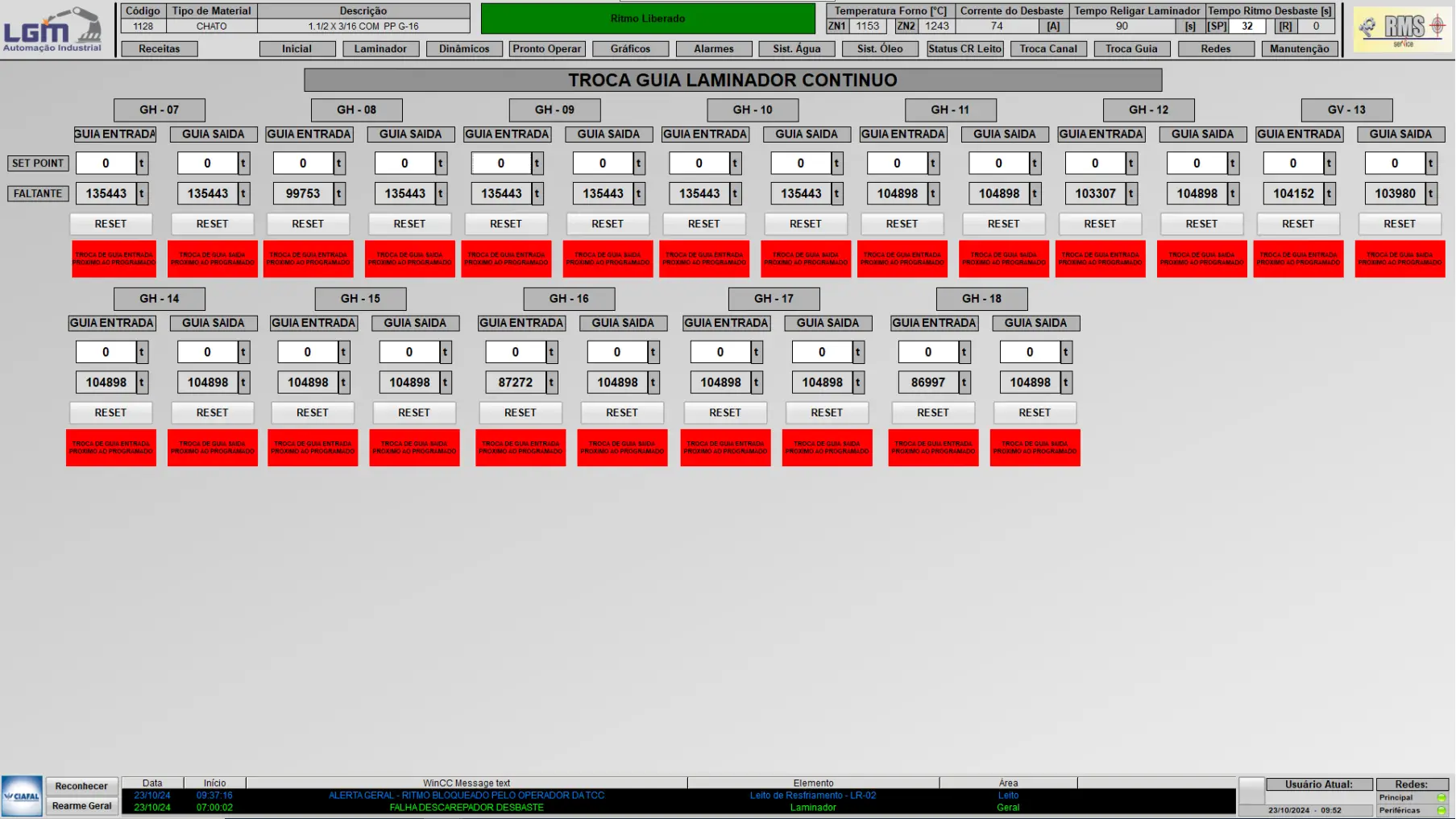Click the Periféricas network green status LED
Image resolution: width=1456 pixels, height=819 pixels.
pos(1441,810)
